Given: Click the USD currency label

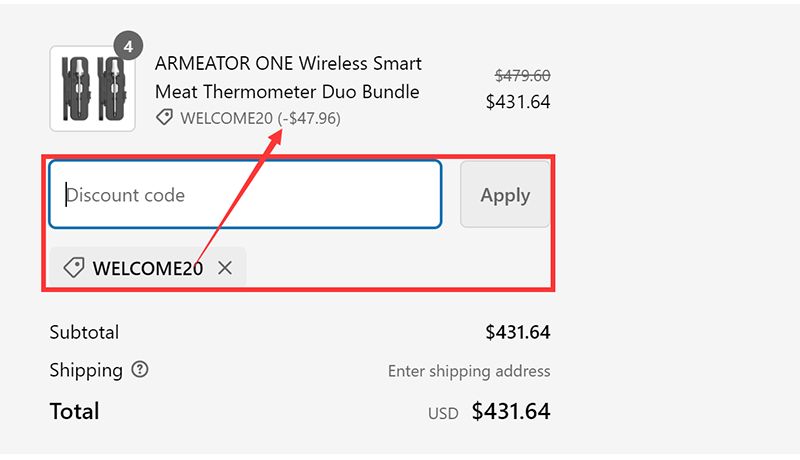Looking at the screenshot, I should click(x=445, y=413).
